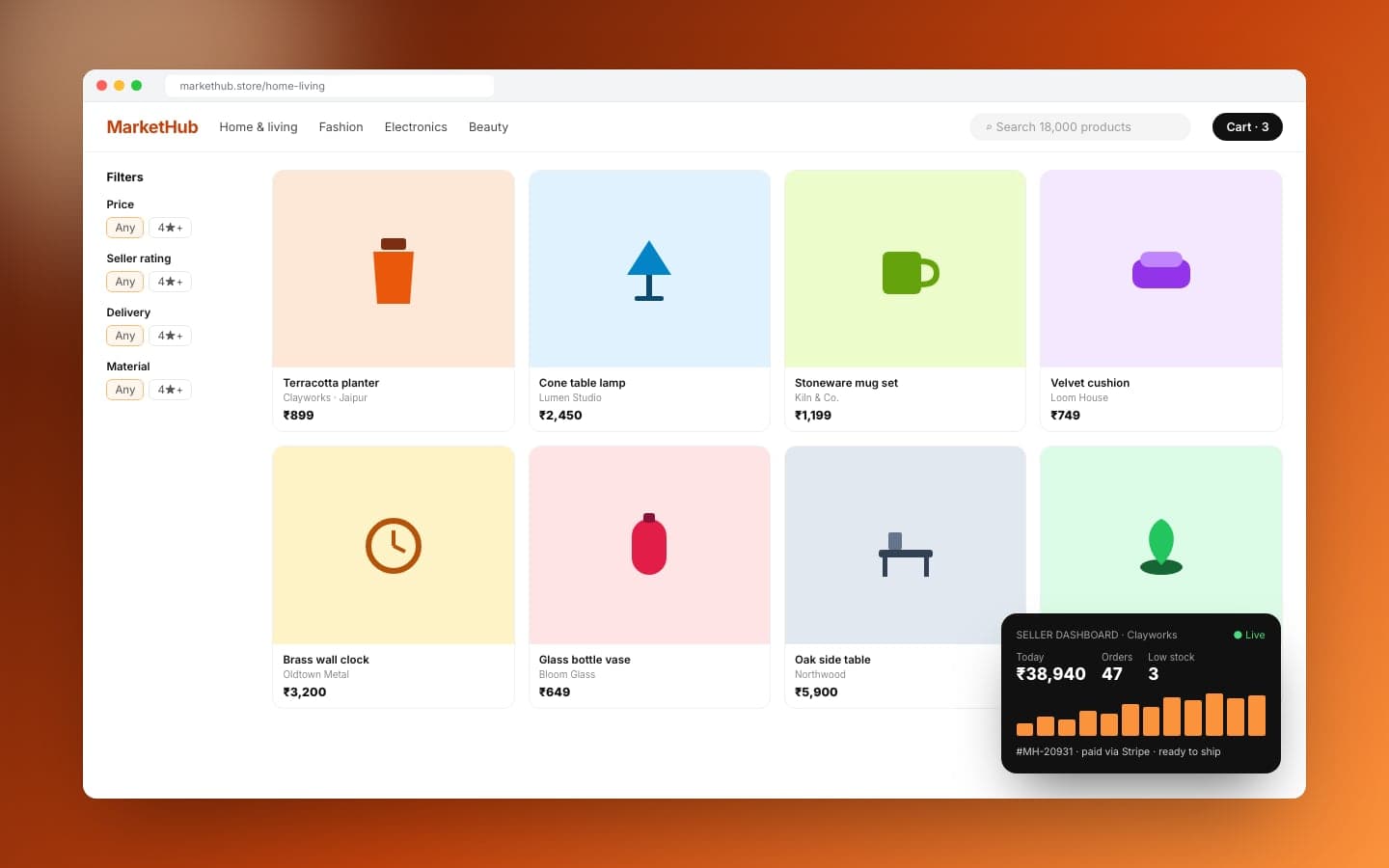
Task: Click the ₹38,940 Today value
Action: click(1050, 674)
